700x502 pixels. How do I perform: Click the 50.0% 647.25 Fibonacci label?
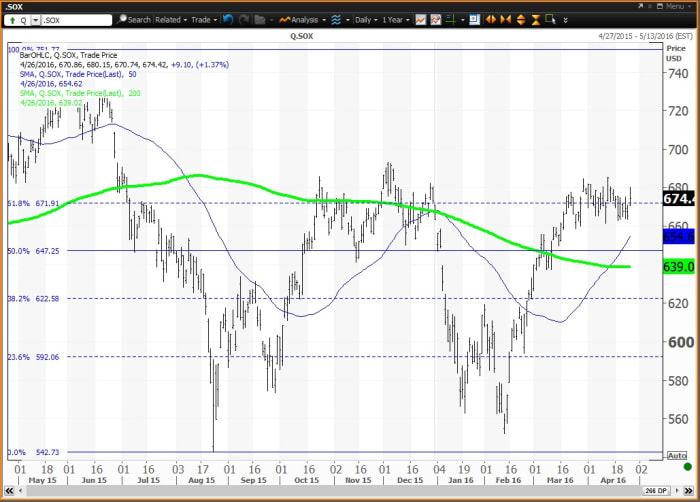coord(33,251)
